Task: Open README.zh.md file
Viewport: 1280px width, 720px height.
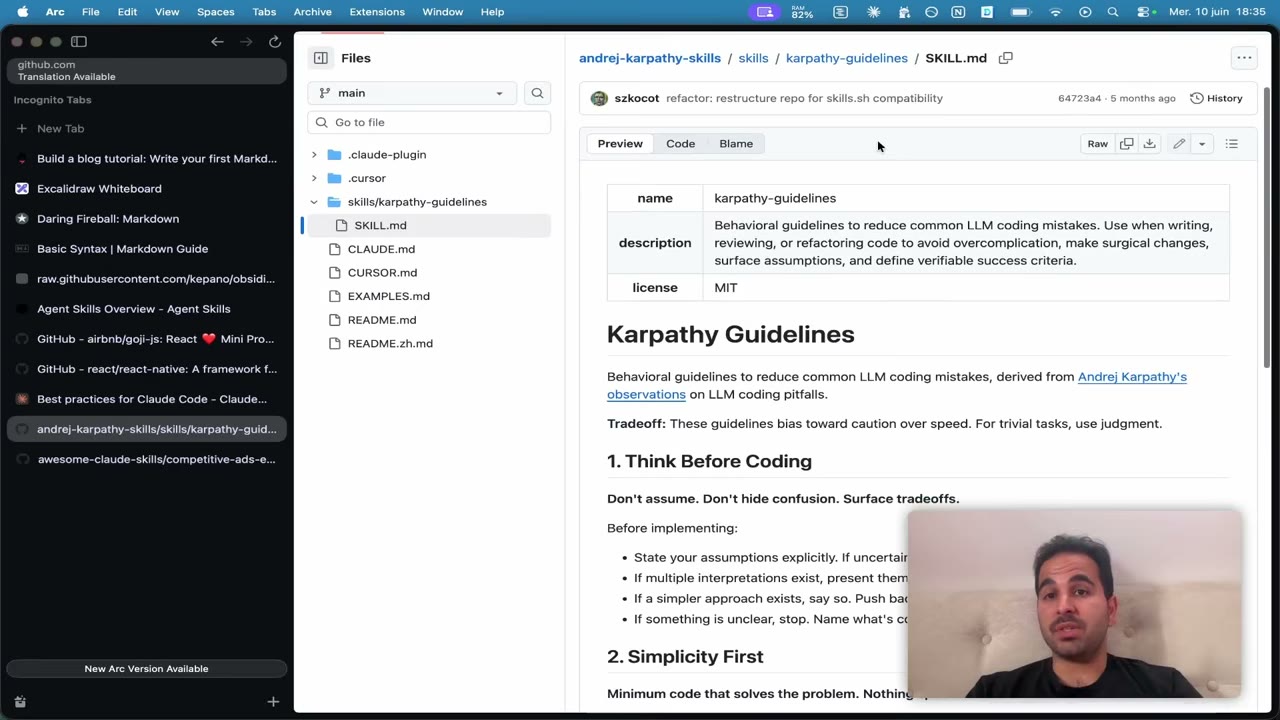Action: pos(390,343)
